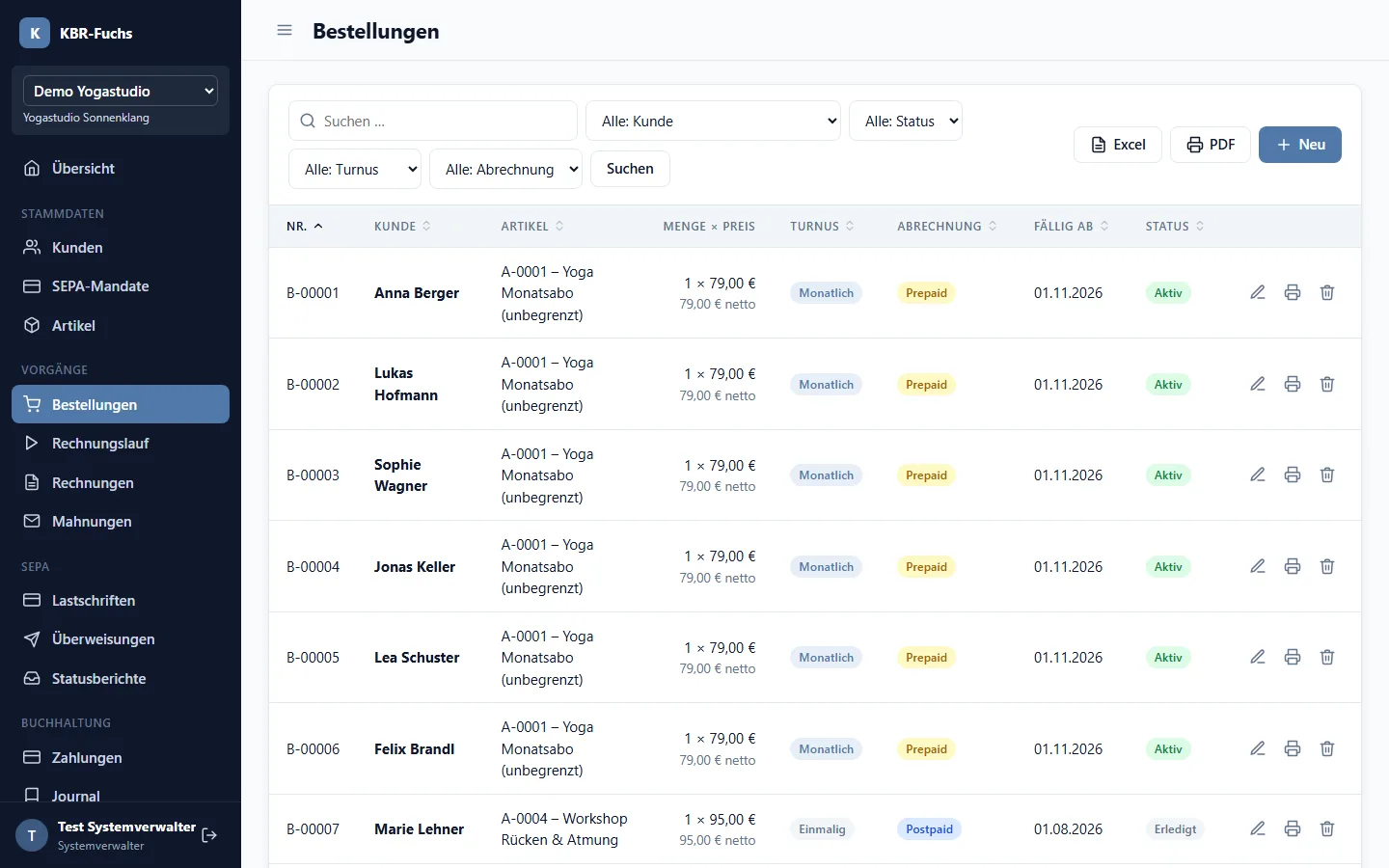This screenshot has height=868, width=1389.
Task: Toggle the sidebar hamburger menu
Action: pos(285,30)
